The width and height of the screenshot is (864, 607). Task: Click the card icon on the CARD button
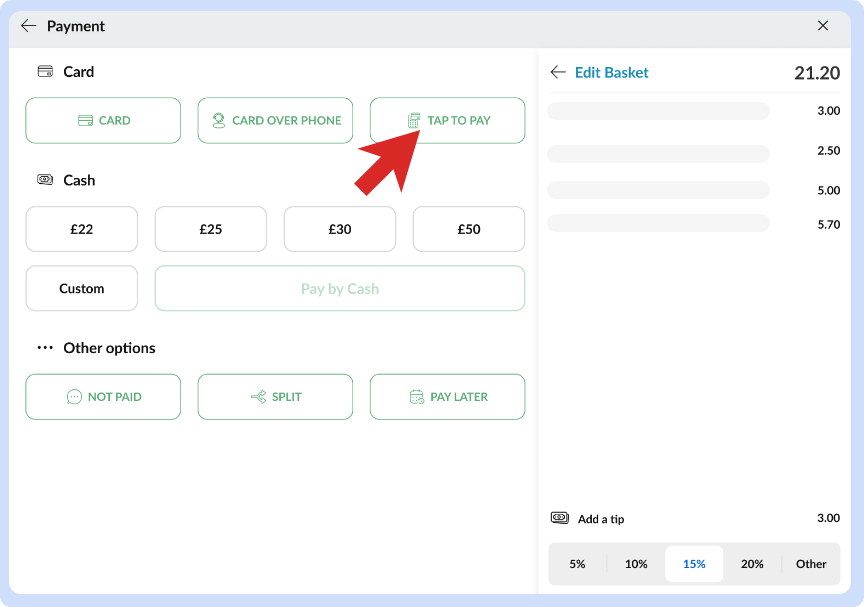(x=86, y=121)
